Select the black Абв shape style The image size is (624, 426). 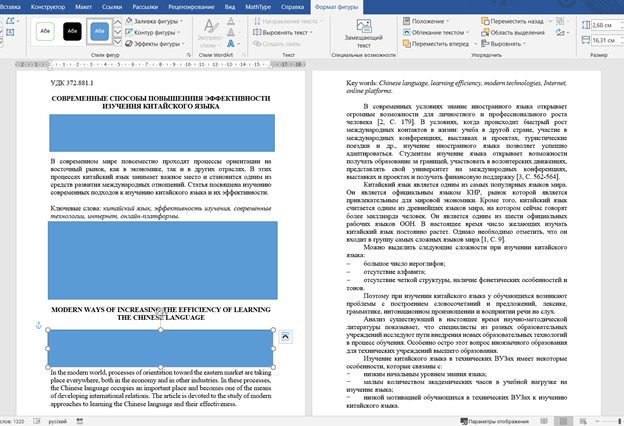pyautogui.click(x=72, y=31)
